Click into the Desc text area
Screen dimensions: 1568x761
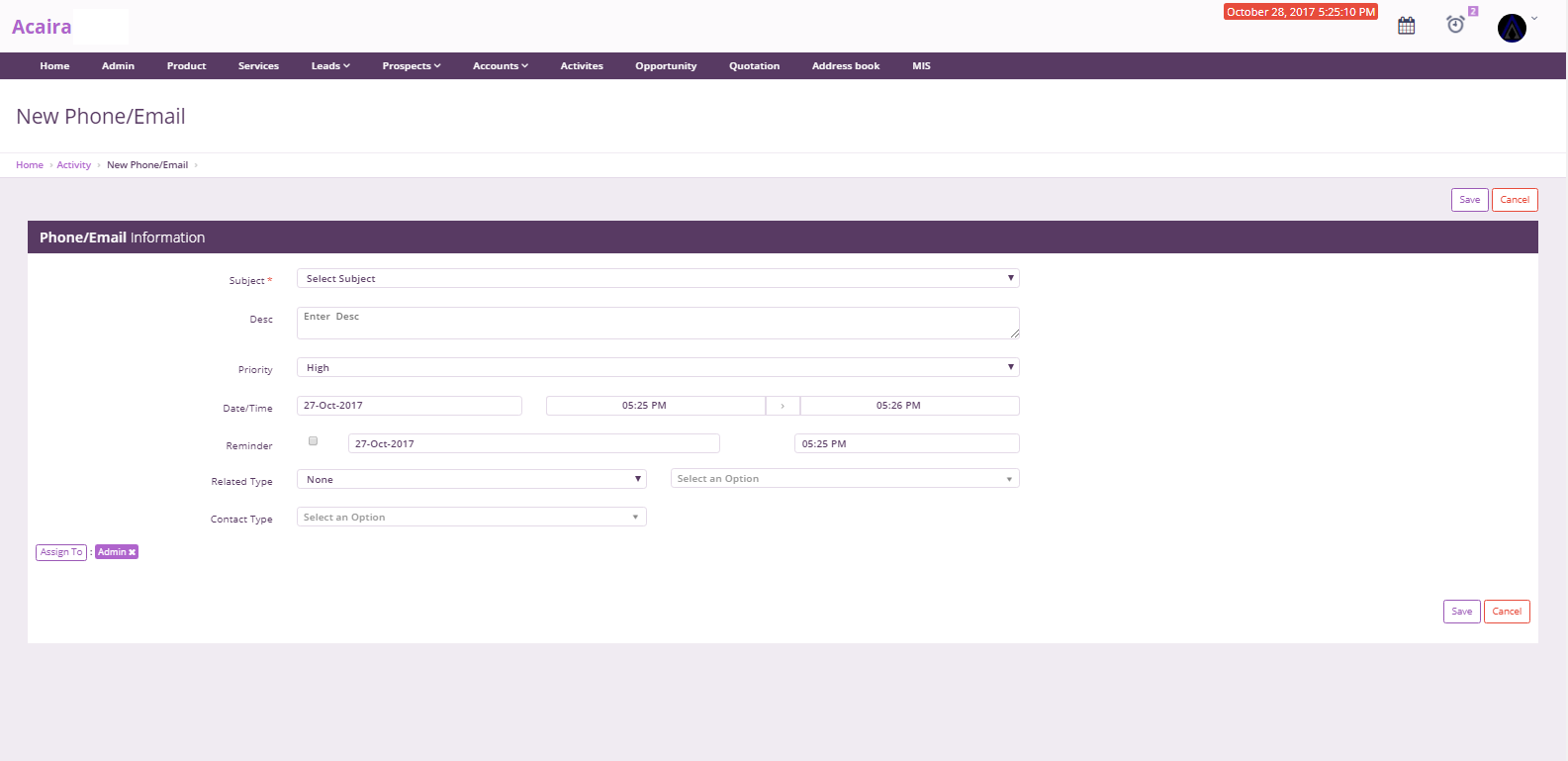(x=658, y=324)
